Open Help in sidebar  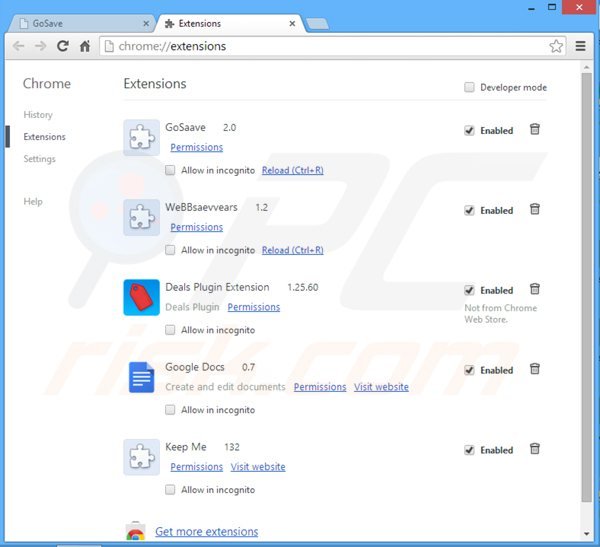click(x=33, y=202)
